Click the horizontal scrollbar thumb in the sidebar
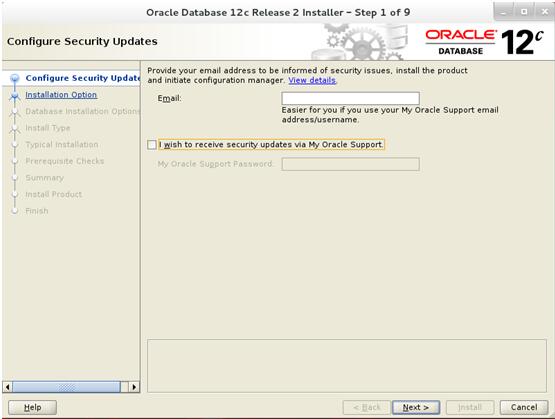The width and height of the screenshot is (555, 419). [67, 387]
